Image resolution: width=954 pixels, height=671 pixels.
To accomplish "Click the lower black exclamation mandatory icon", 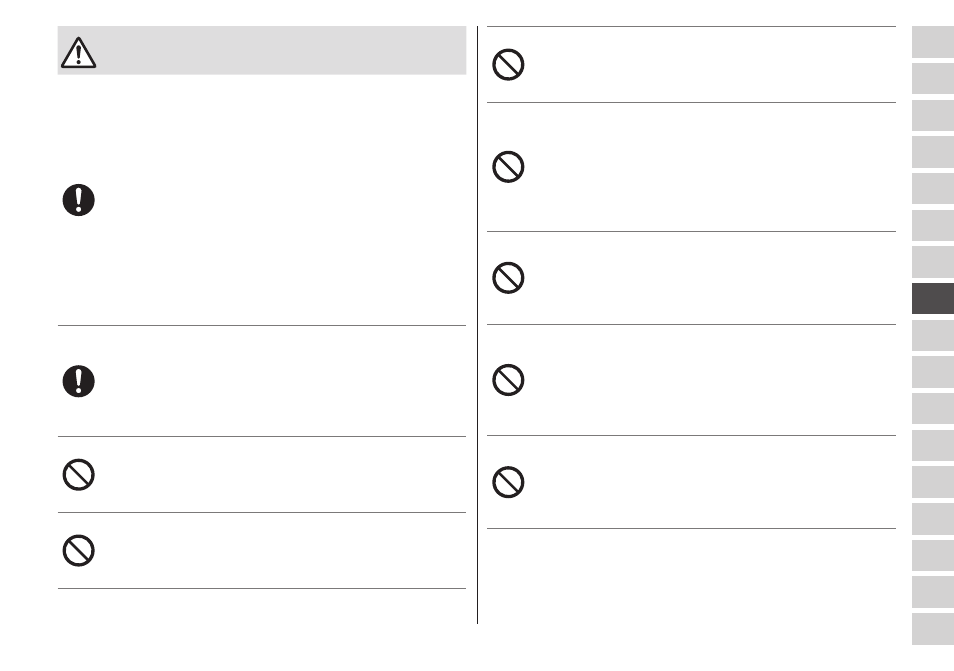I will pyautogui.click(x=78, y=381).
